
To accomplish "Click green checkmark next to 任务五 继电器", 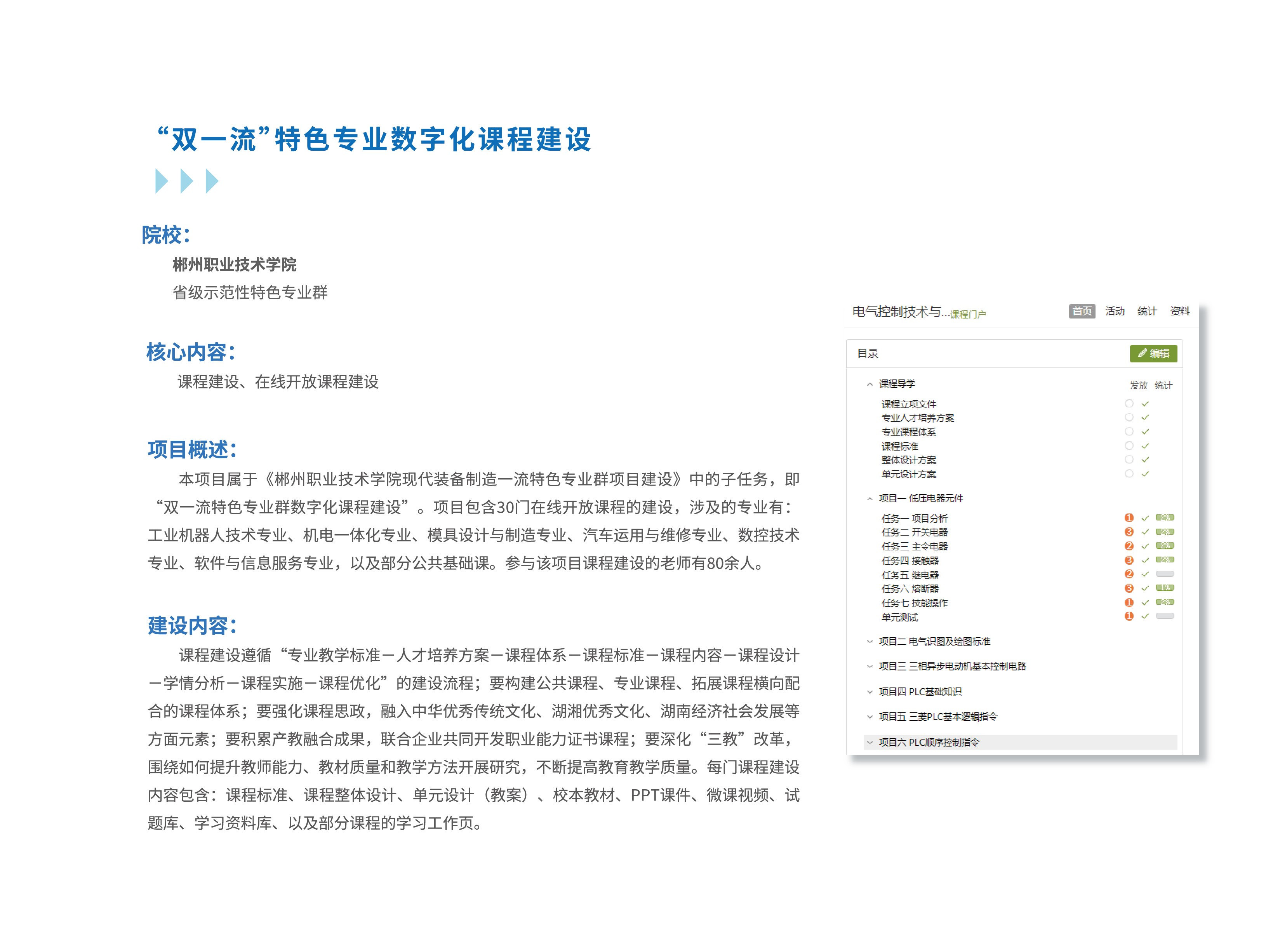I will coord(1145,574).
